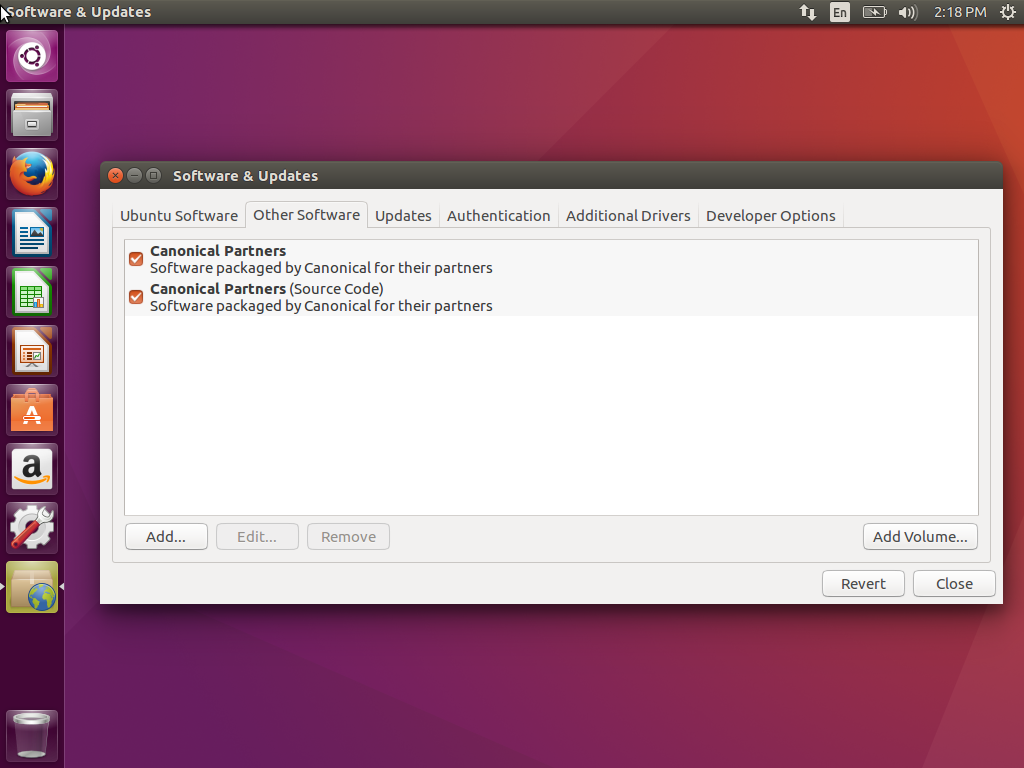Click the Revert button
Image resolution: width=1024 pixels, height=768 pixels.
pyautogui.click(x=863, y=584)
